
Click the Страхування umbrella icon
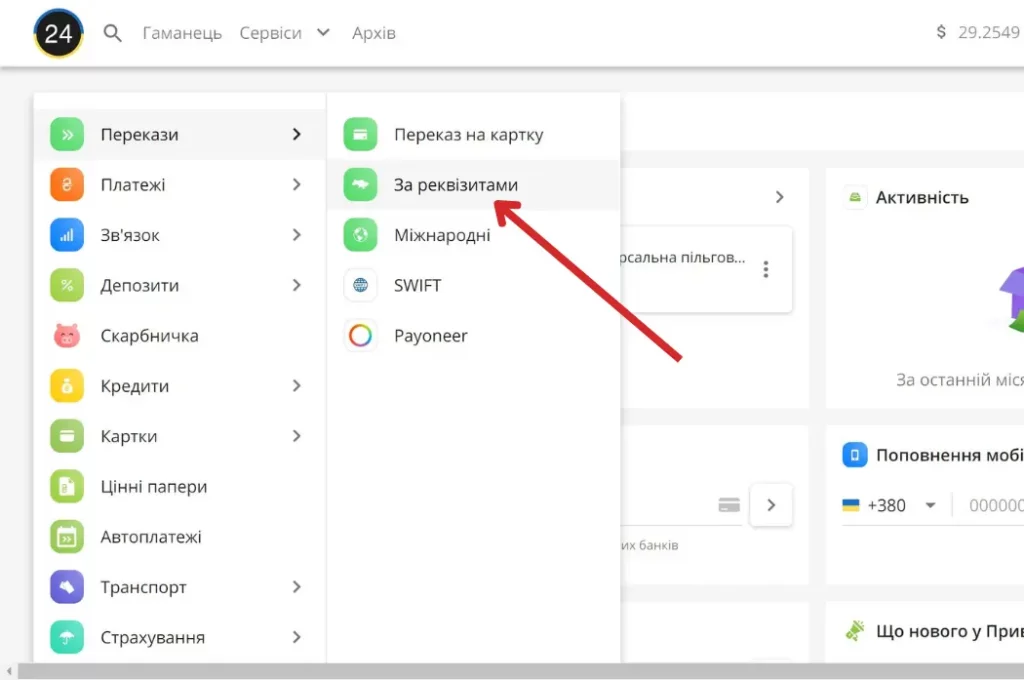67,637
